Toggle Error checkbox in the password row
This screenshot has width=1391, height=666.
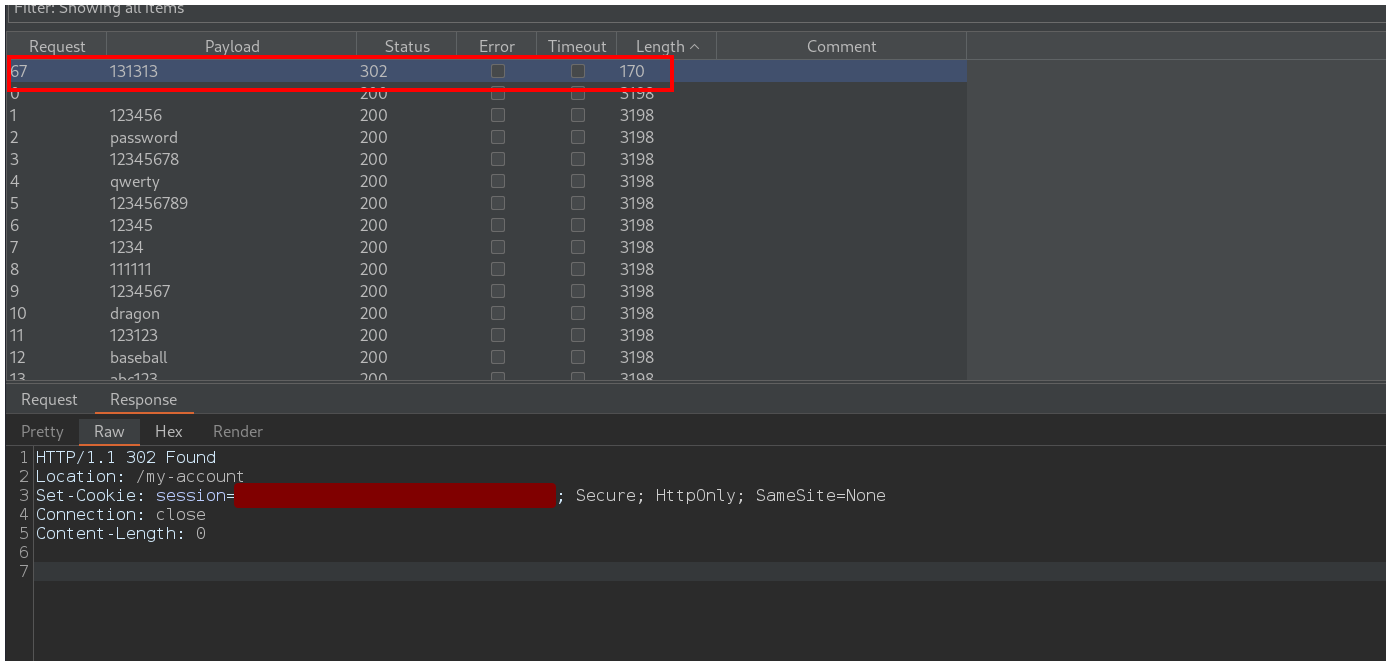click(x=497, y=138)
